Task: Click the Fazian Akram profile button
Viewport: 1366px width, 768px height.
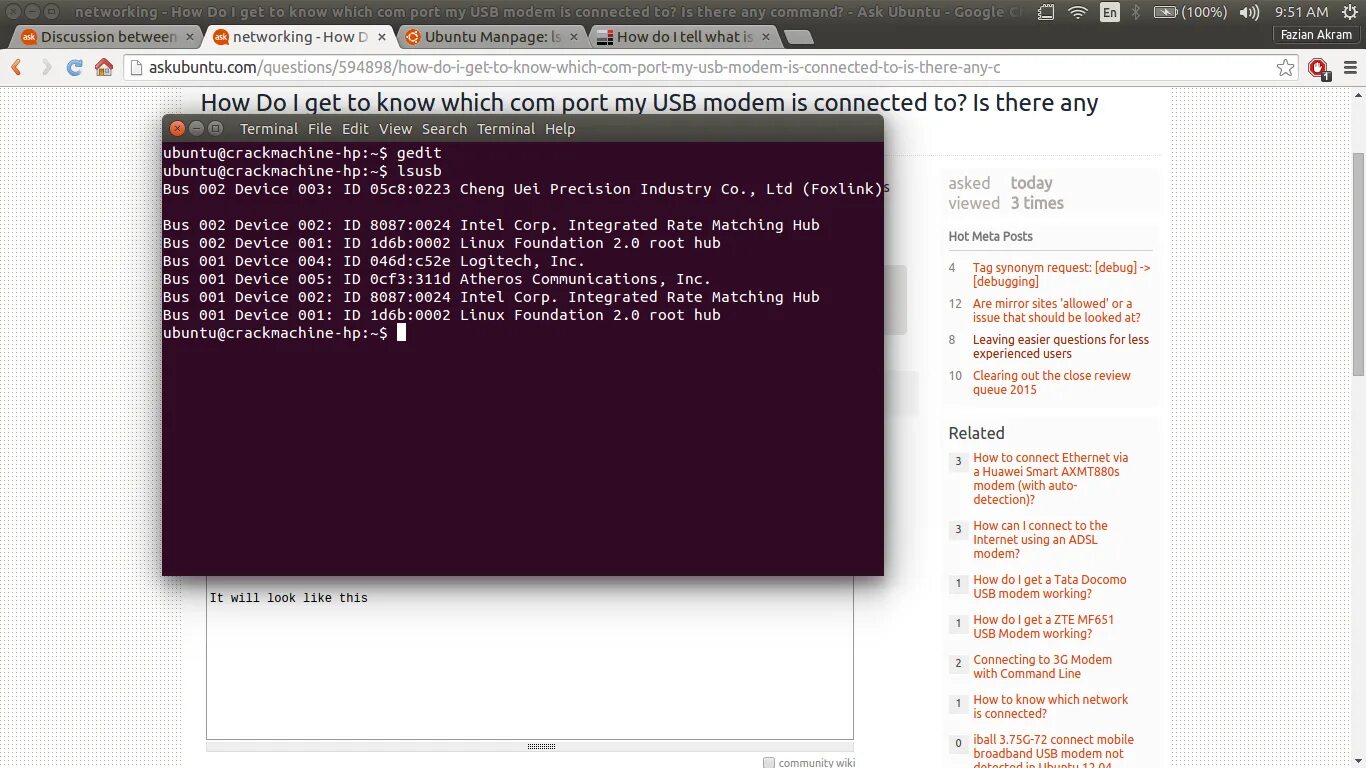Action: point(1316,35)
